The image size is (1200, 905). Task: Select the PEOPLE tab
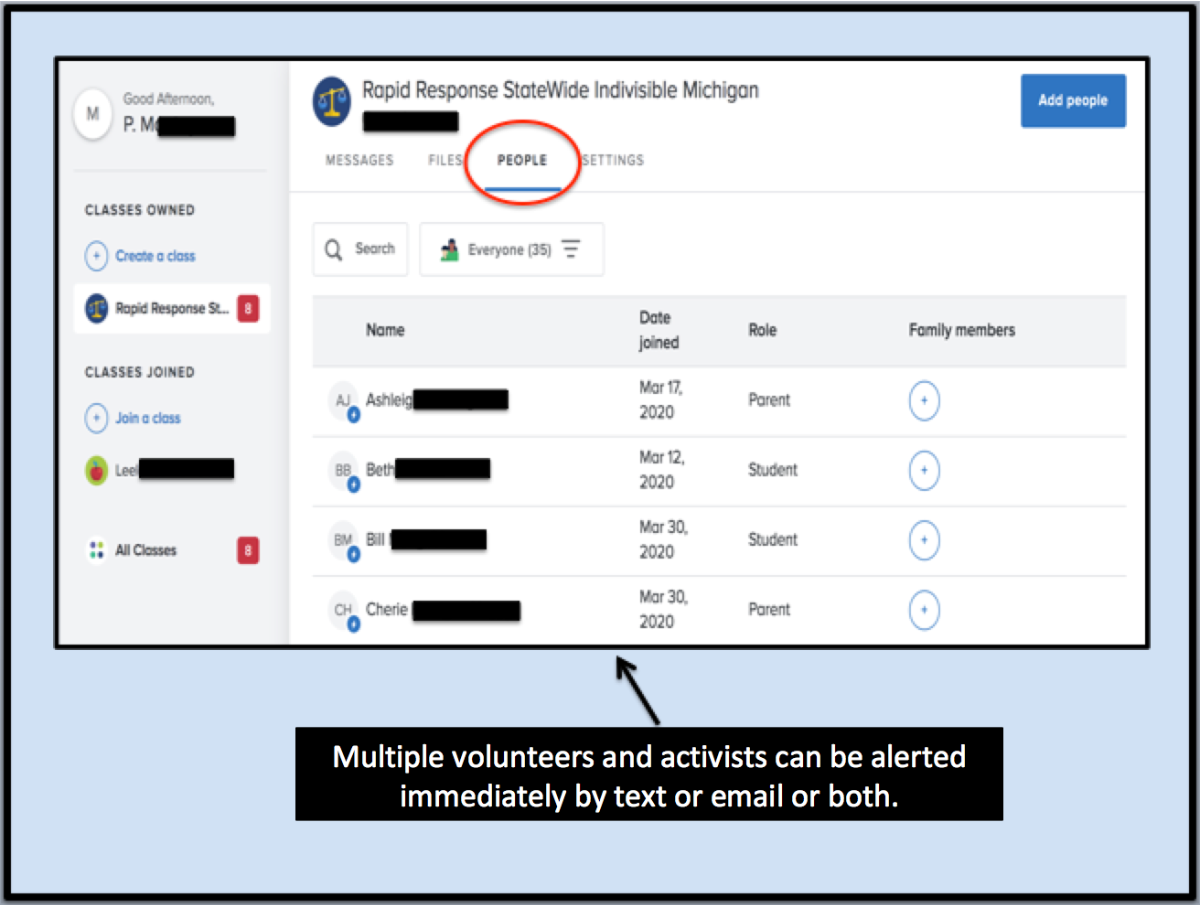pyautogui.click(x=522, y=160)
